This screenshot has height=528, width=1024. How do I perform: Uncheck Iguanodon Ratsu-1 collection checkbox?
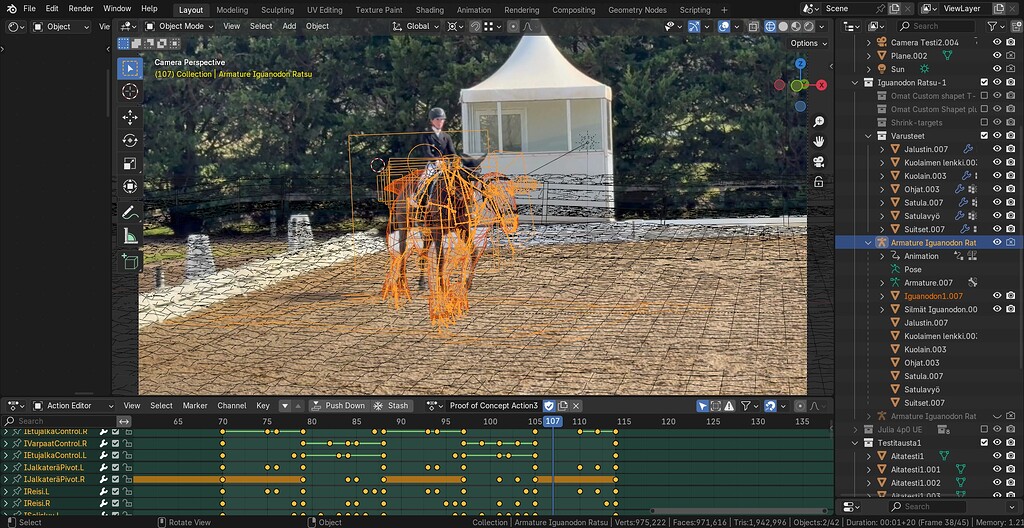[x=984, y=82]
